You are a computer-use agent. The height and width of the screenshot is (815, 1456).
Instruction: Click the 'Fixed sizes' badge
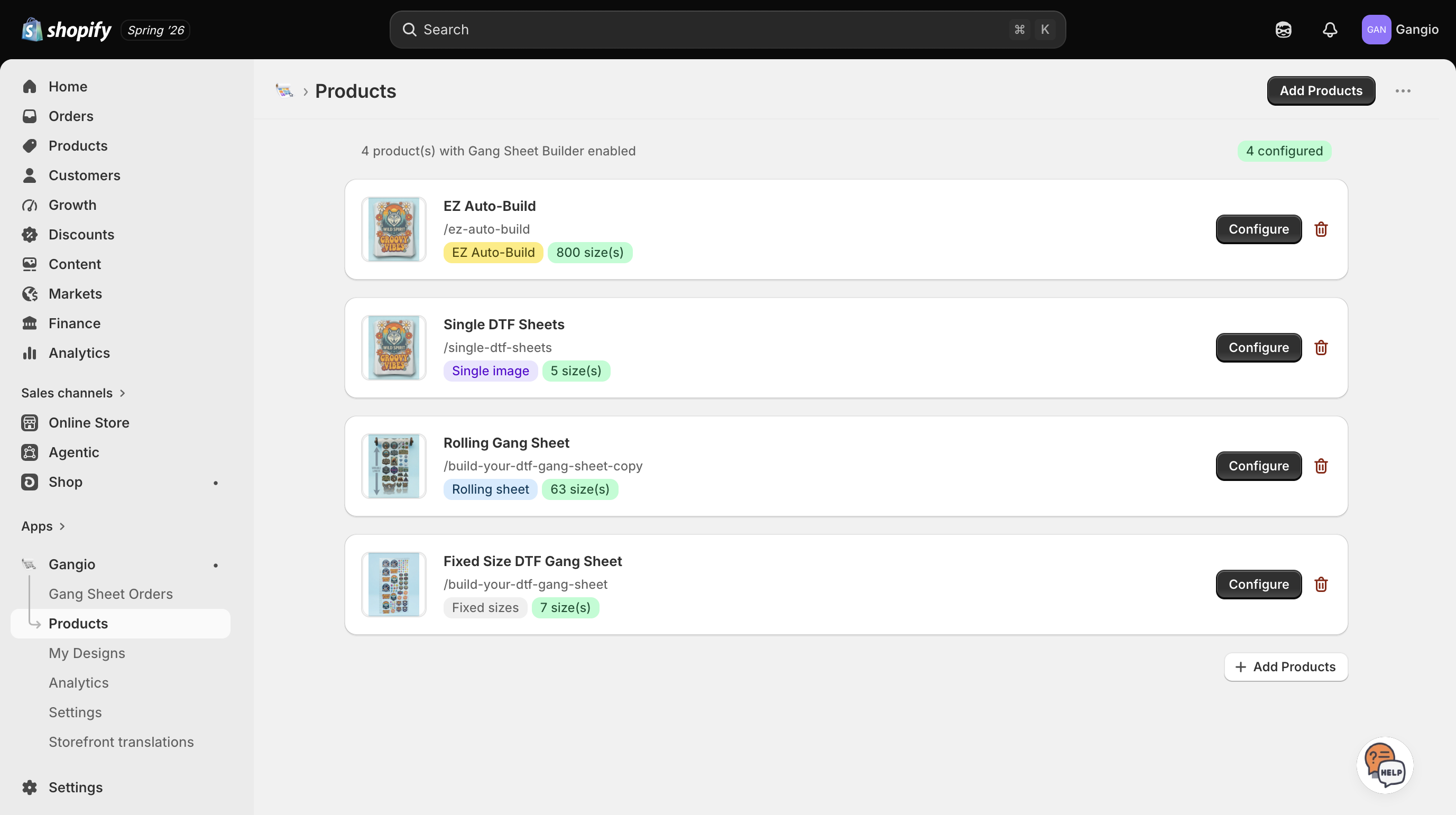(485, 608)
